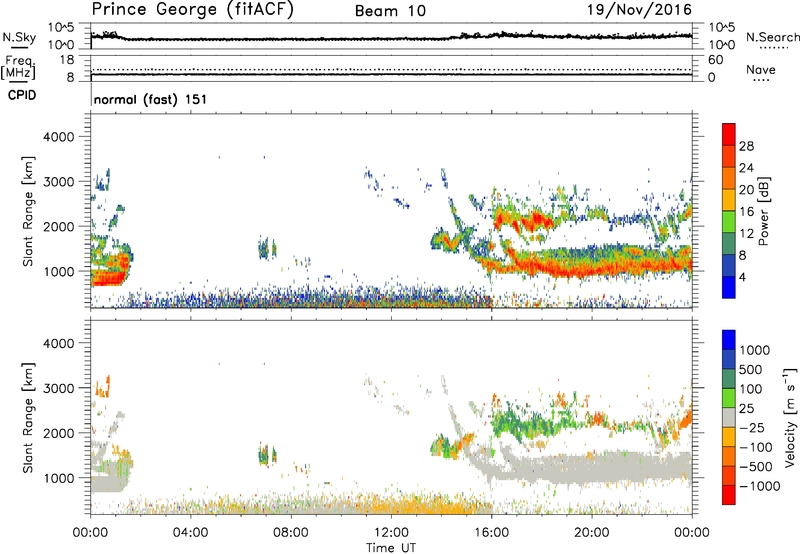Screen dimensions: 800x554
Task: Select the CPID row label
Action: pyautogui.click(x=22, y=95)
